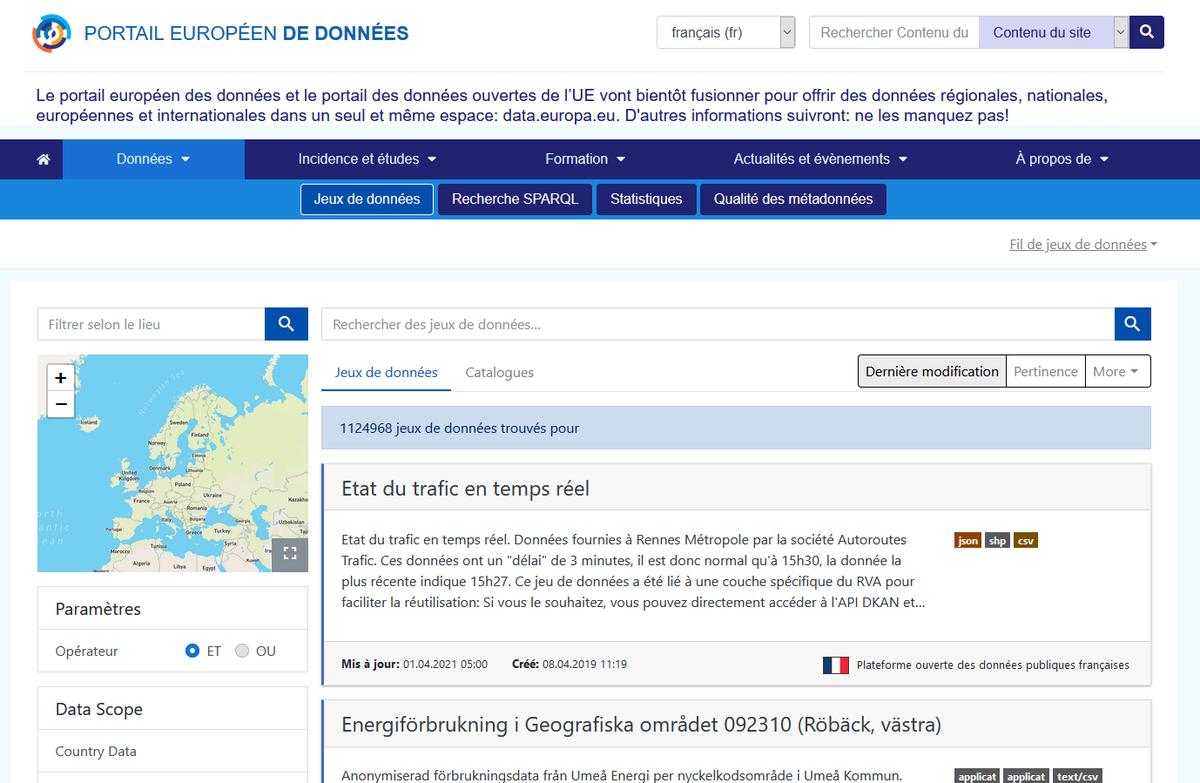Click Plateforme ouverte des données publiques françaises
1200x783 pixels.
tap(993, 665)
